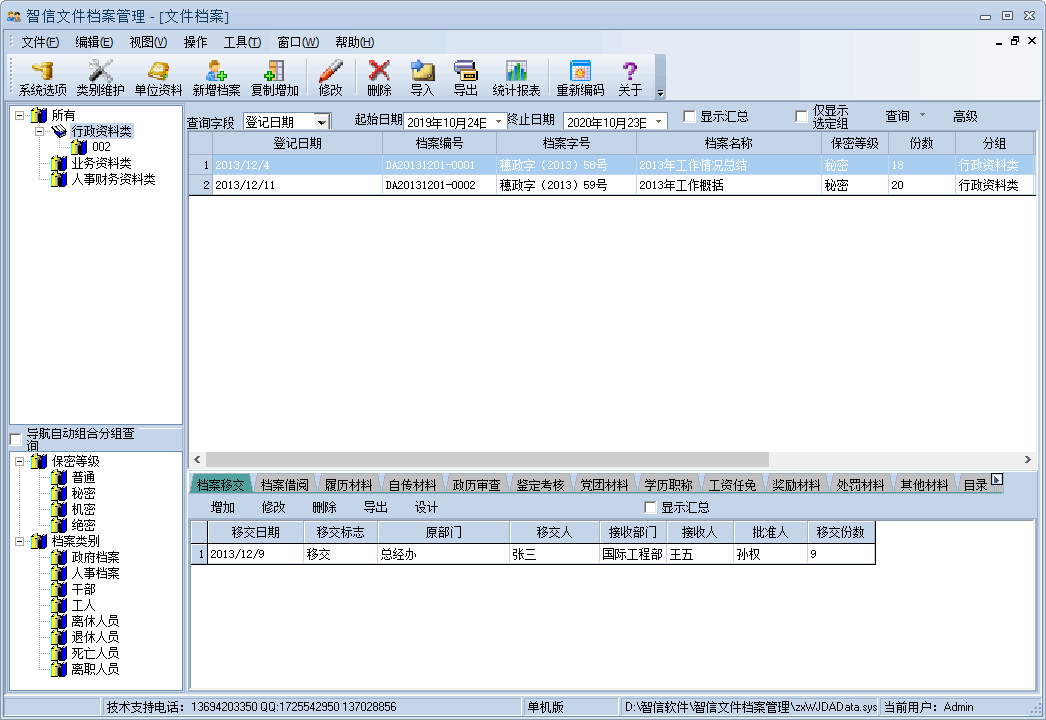Expand the toolbar overflow arrow

click(660, 93)
